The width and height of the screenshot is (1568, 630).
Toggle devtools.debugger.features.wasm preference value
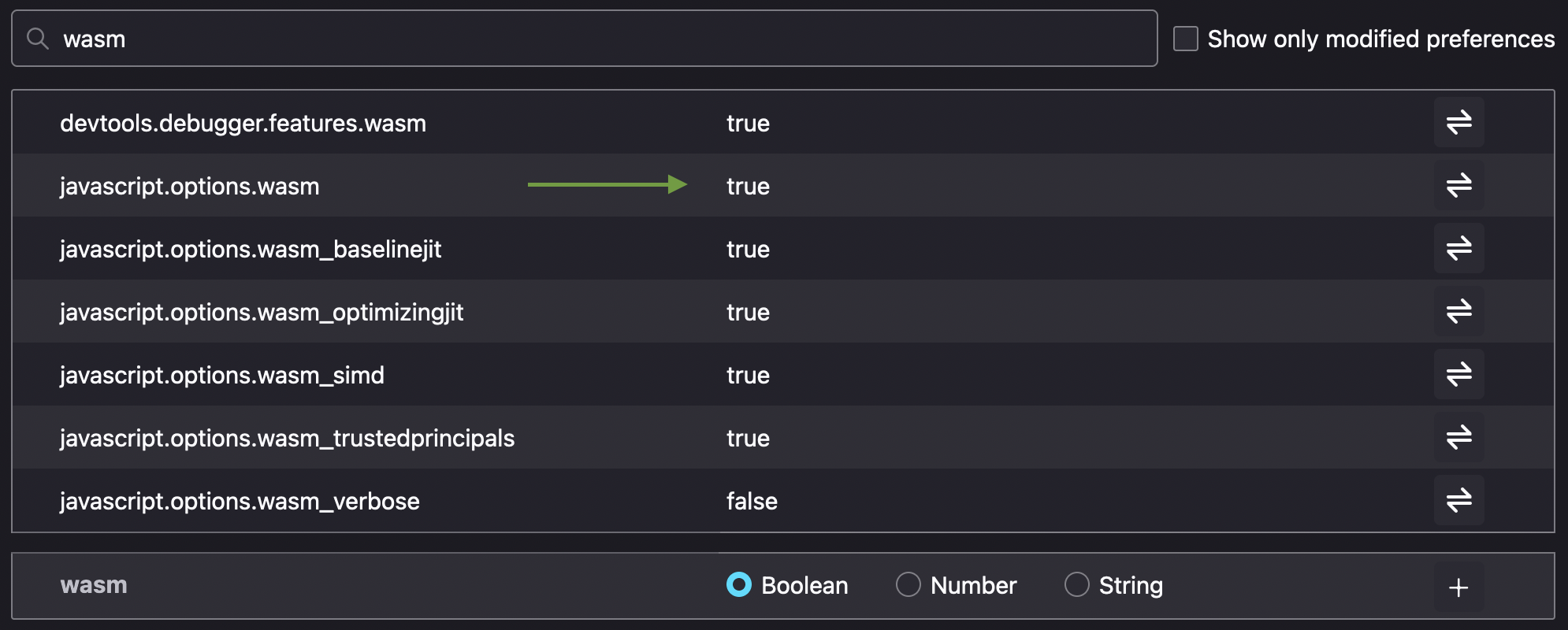(x=1458, y=123)
